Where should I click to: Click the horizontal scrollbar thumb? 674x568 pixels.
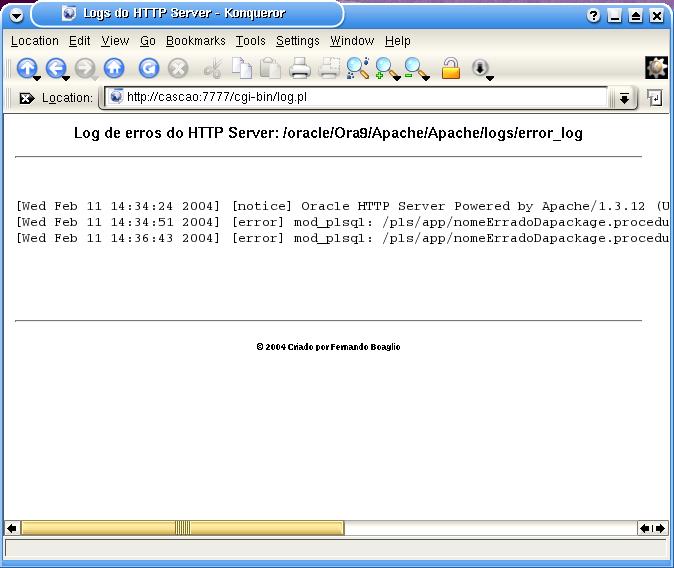tap(183, 528)
